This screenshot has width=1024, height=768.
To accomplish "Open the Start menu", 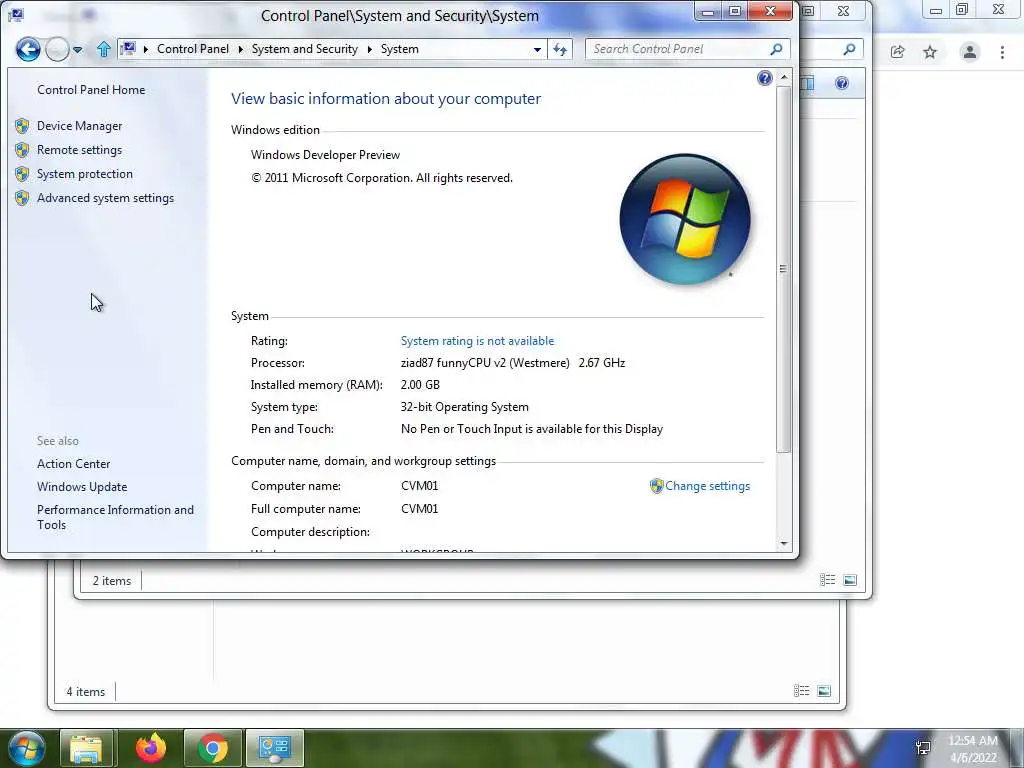I will pos(27,748).
